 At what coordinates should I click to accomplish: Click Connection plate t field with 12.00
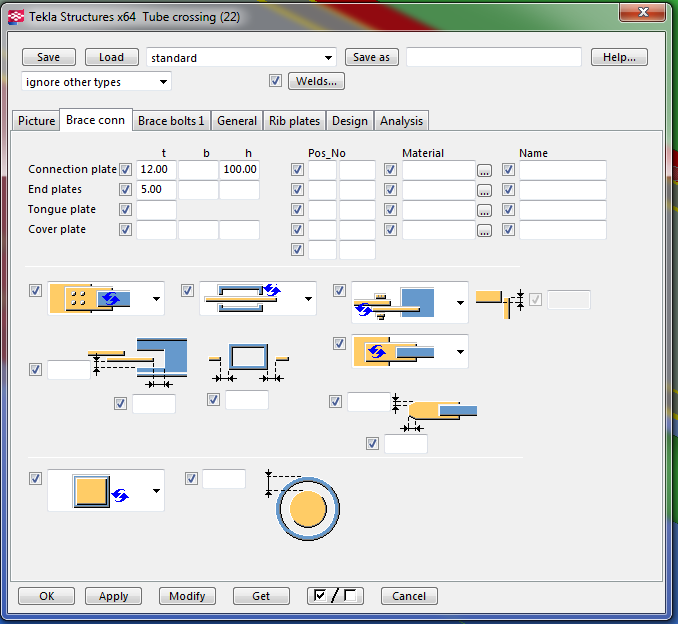click(156, 170)
